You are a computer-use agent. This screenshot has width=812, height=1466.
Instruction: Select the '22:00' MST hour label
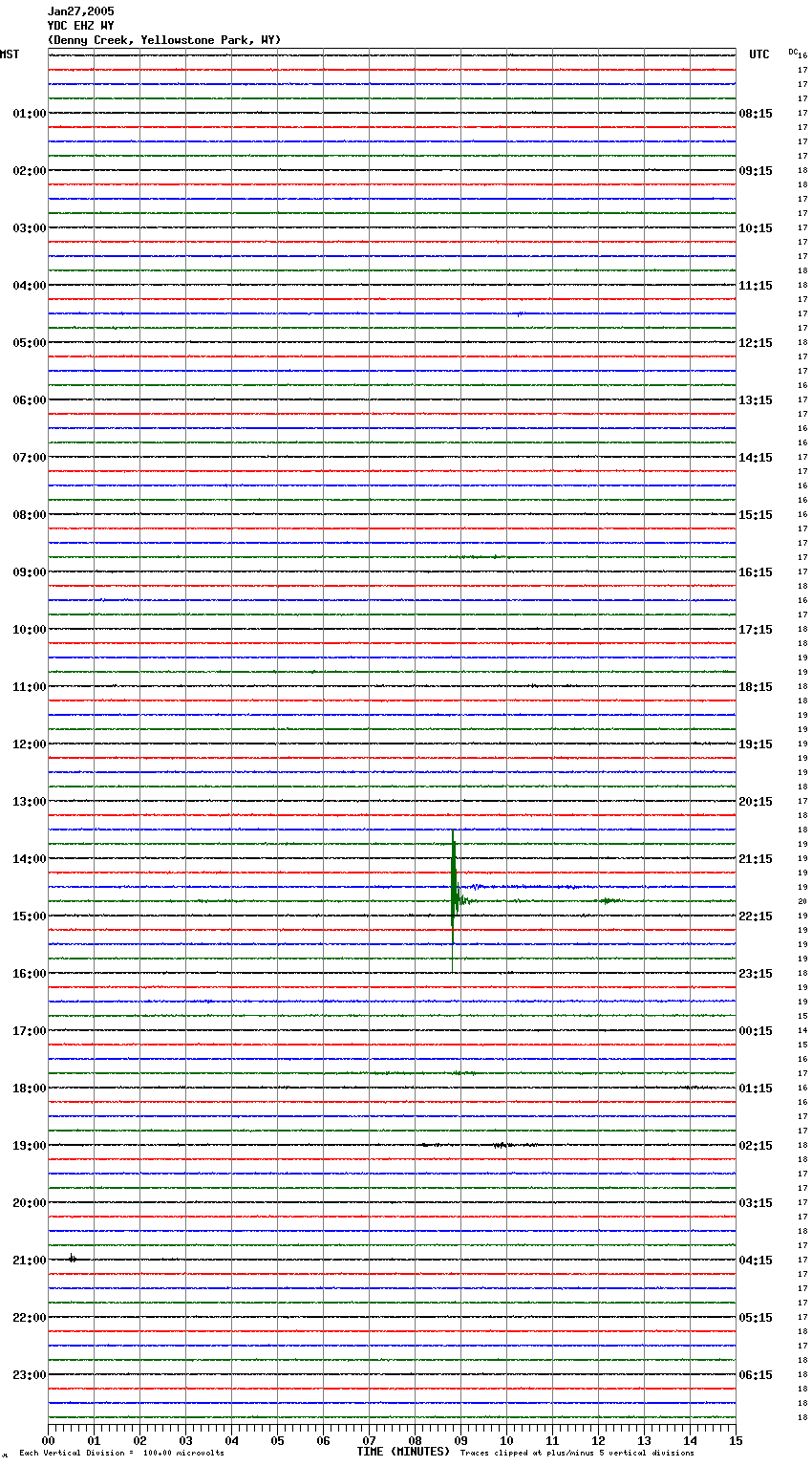(x=30, y=1318)
